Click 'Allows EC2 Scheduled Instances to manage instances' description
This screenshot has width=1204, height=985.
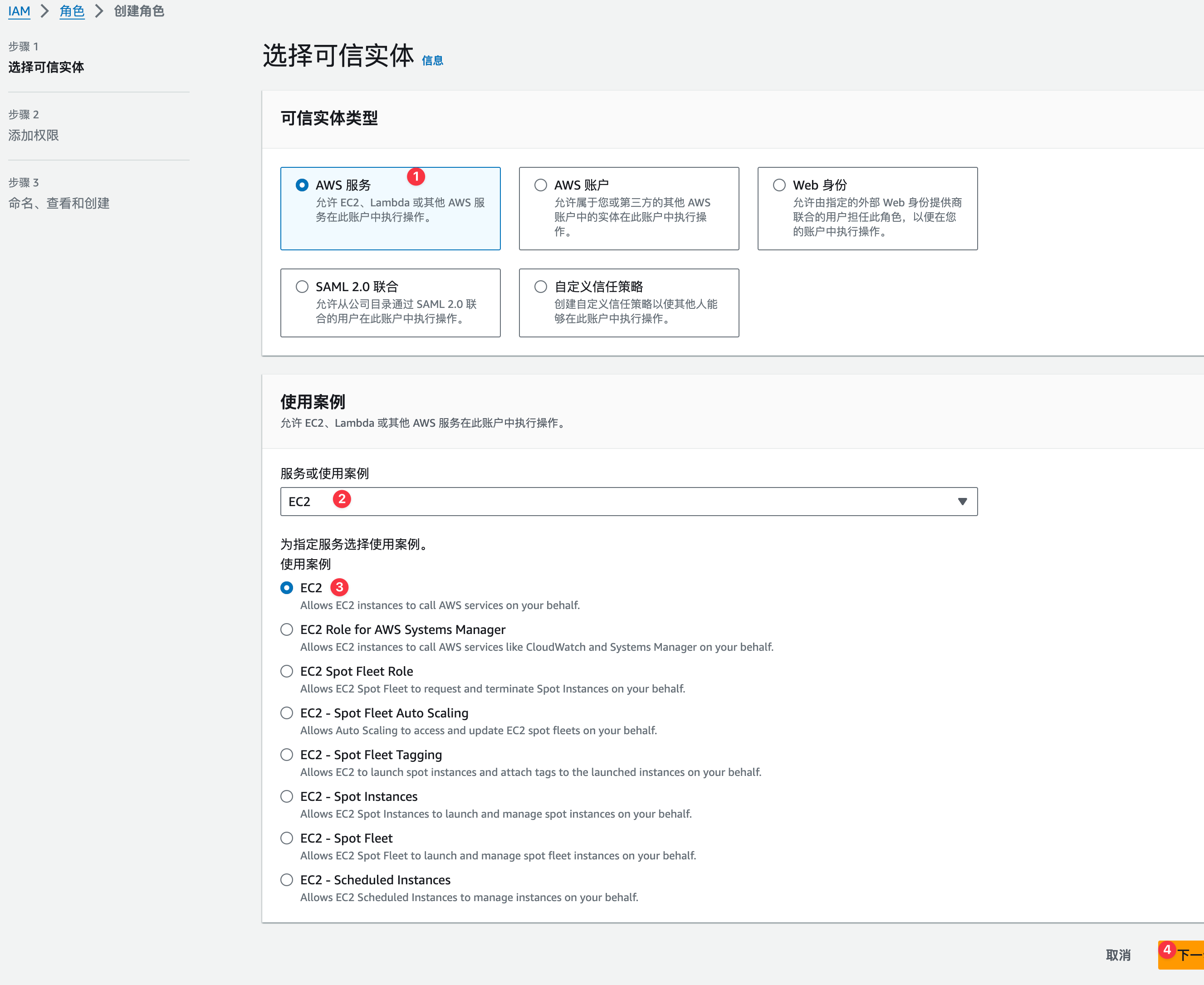tap(470, 897)
